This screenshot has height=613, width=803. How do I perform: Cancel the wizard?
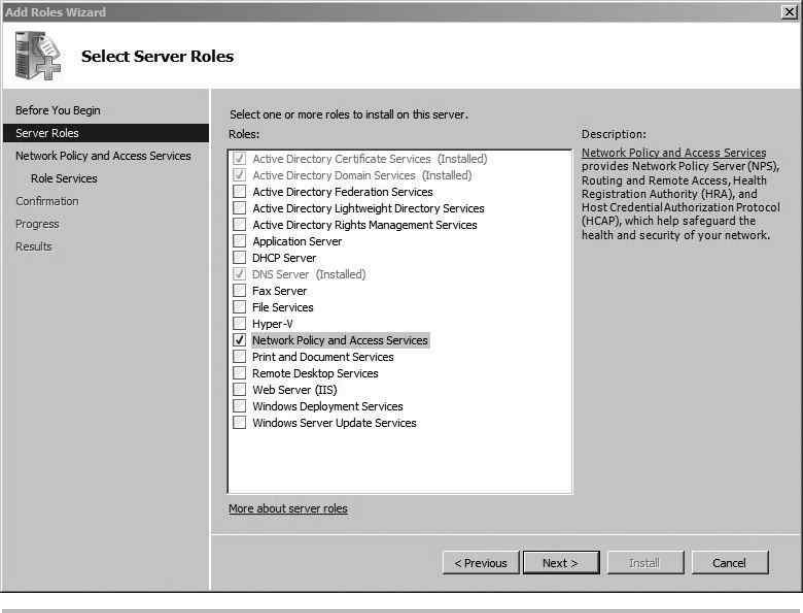tap(730, 563)
